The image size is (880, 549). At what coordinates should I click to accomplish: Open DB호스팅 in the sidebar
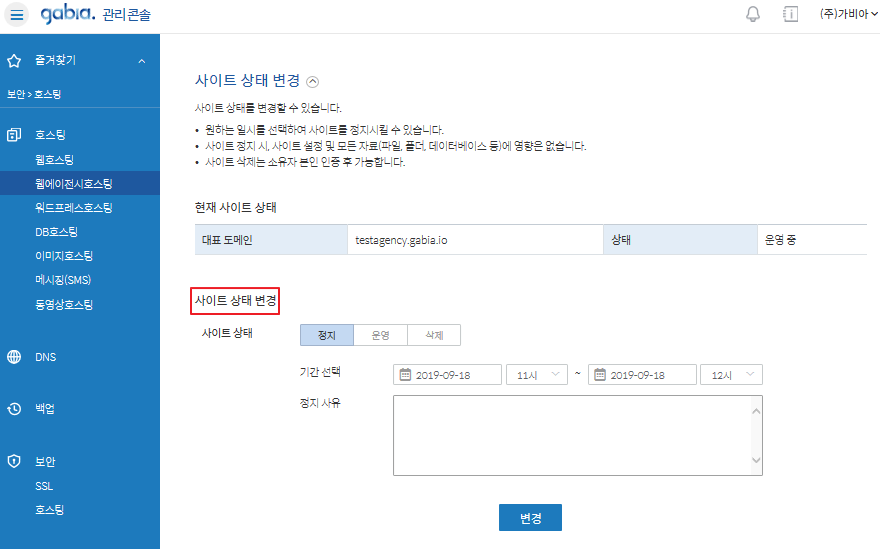coord(56,232)
